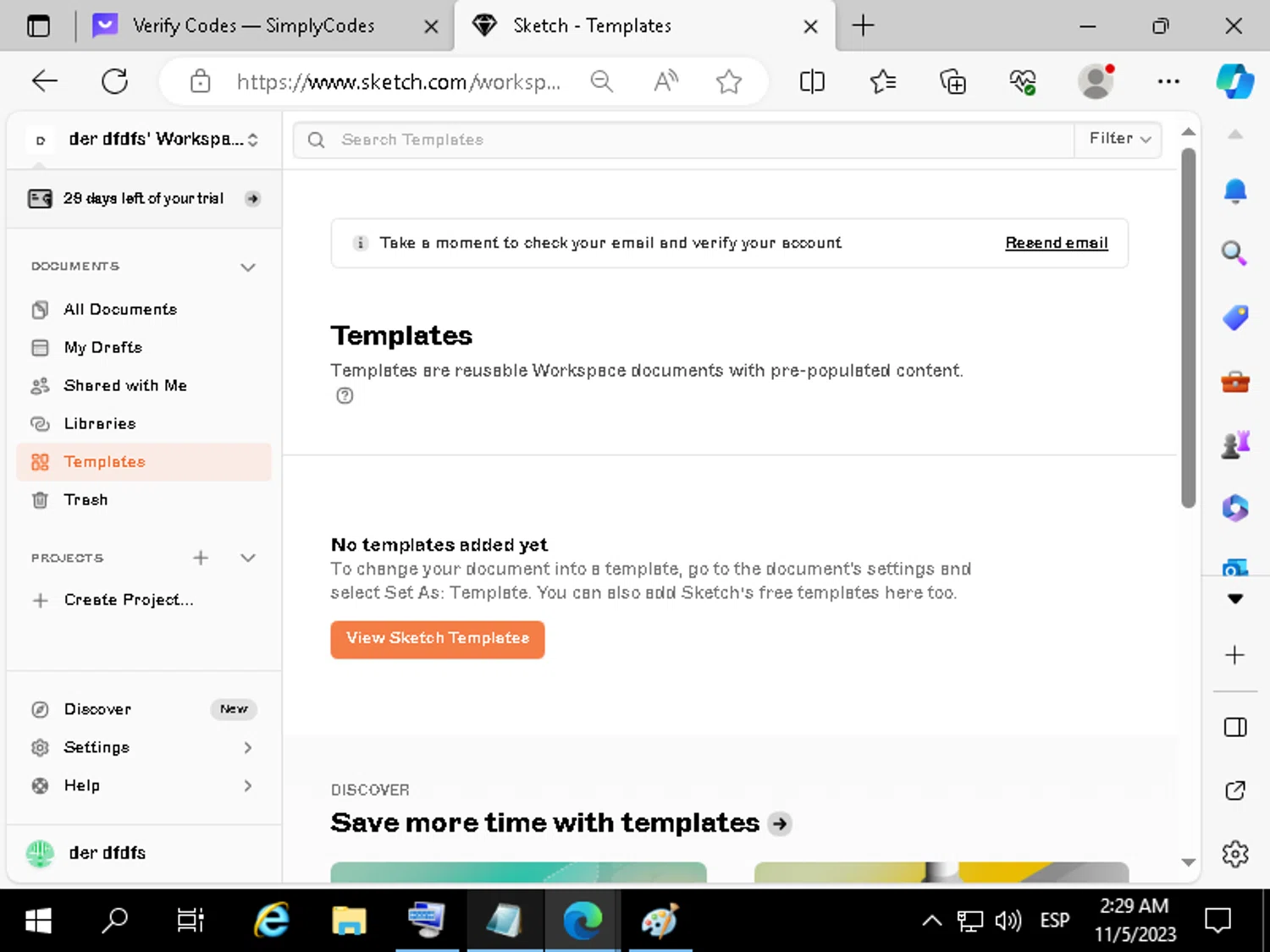Open a new browser tab

point(863,26)
